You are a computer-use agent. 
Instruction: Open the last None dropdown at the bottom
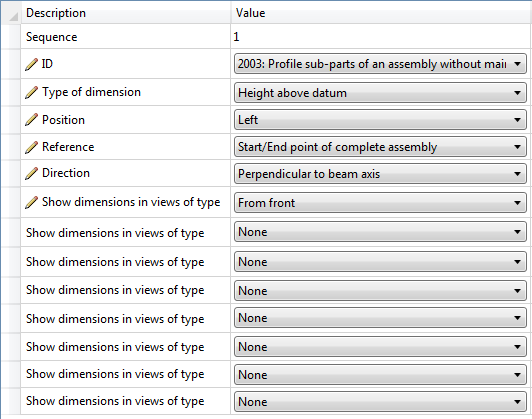pyautogui.click(x=380, y=402)
